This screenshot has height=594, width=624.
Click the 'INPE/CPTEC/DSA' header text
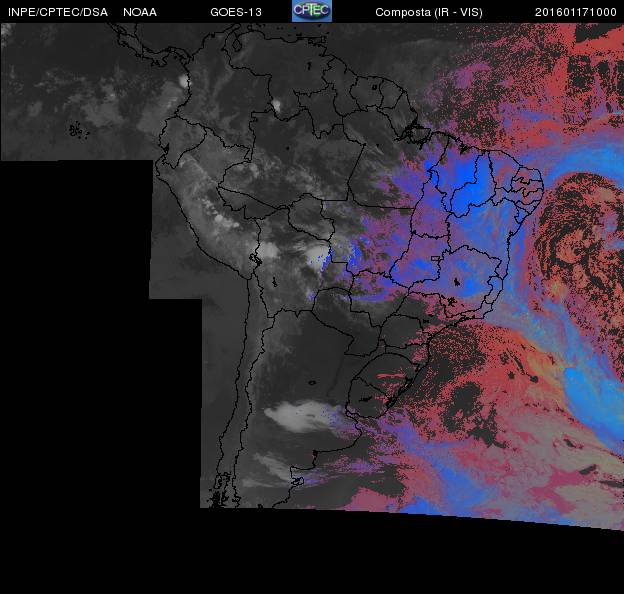[x=58, y=12]
